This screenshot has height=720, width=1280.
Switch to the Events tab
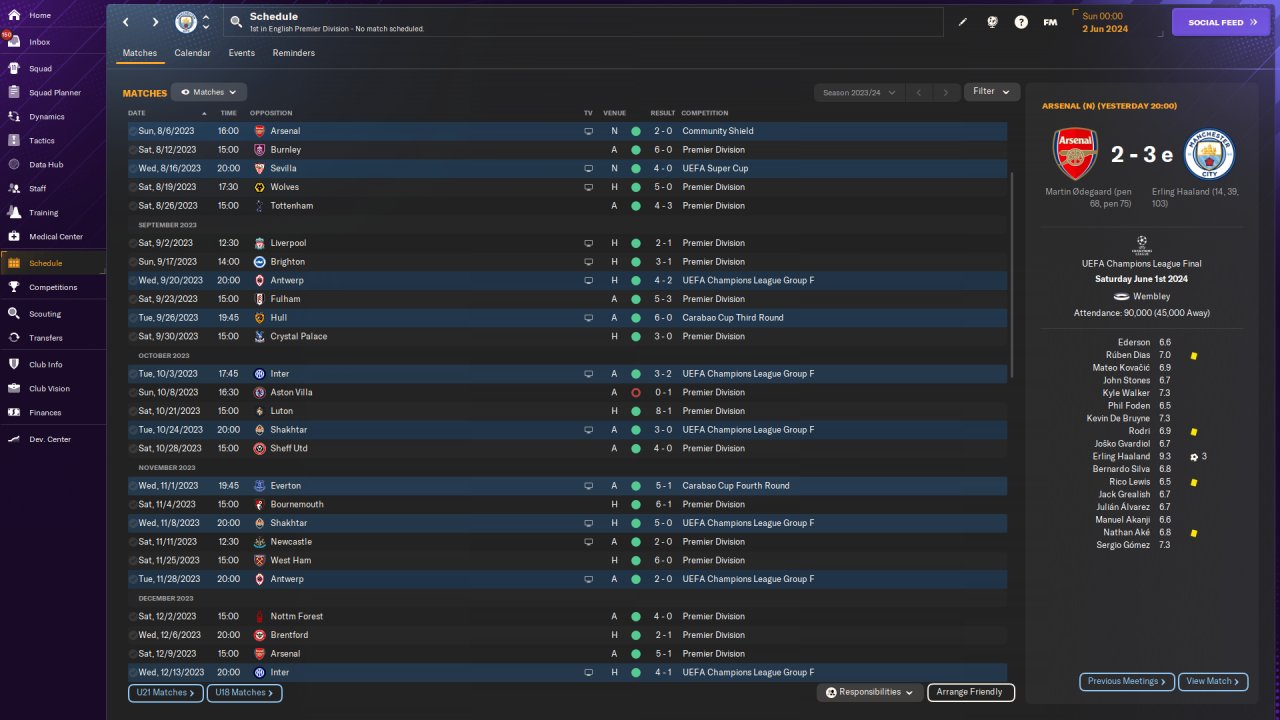pos(241,53)
